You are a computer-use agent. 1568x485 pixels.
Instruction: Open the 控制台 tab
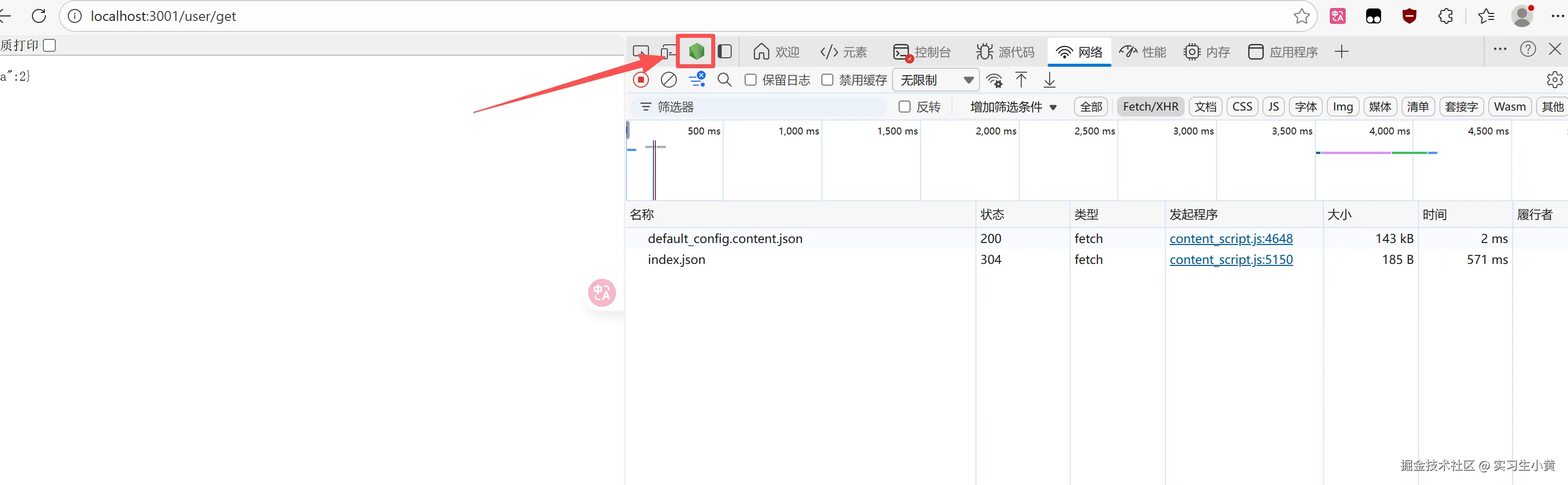[922, 52]
